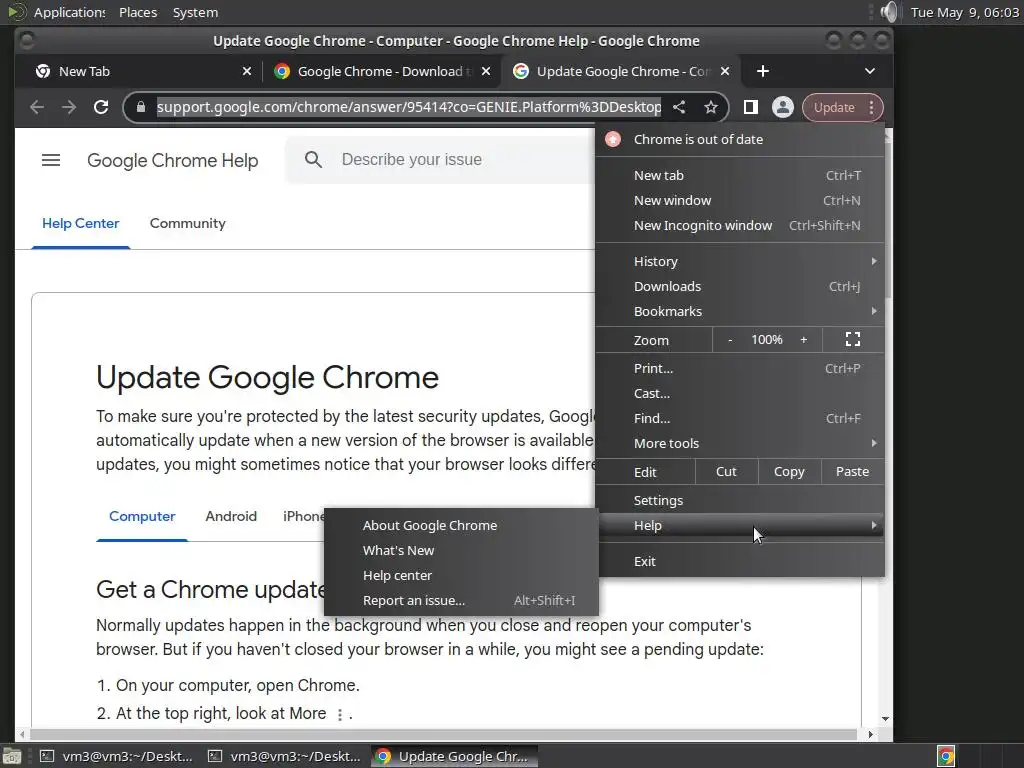Expand the Bookmarks submenu
This screenshot has width=1024, height=768.
pyautogui.click(x=741, y=312)
